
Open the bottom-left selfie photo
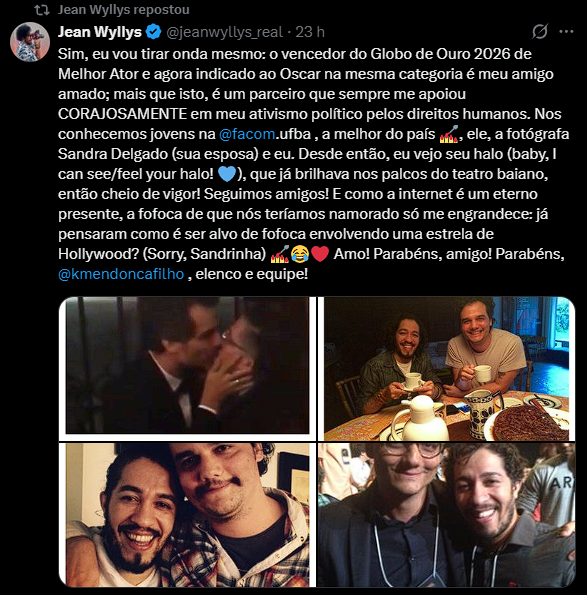click(x=187, y=515)
